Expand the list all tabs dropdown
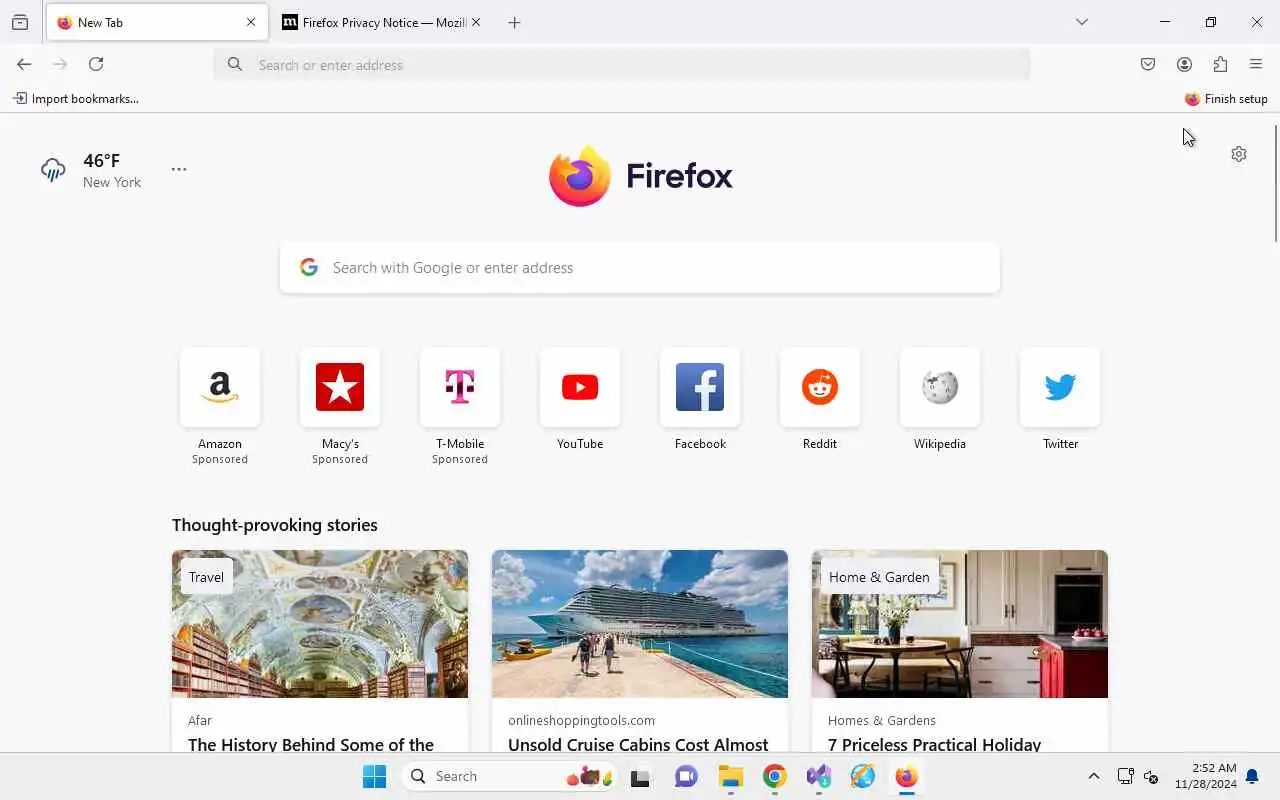 (x=1081, y=22)
